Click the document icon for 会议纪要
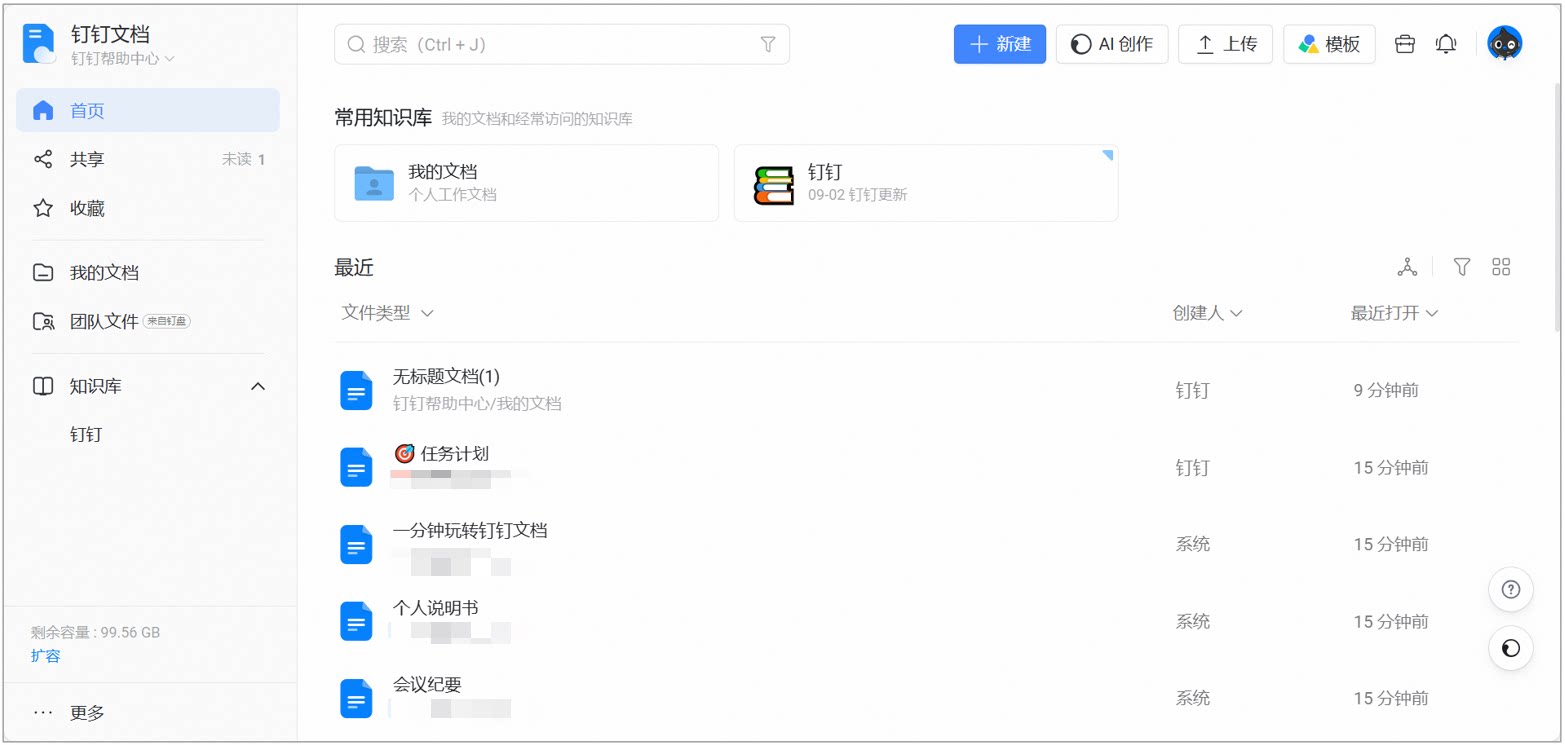 coord(356,698)
